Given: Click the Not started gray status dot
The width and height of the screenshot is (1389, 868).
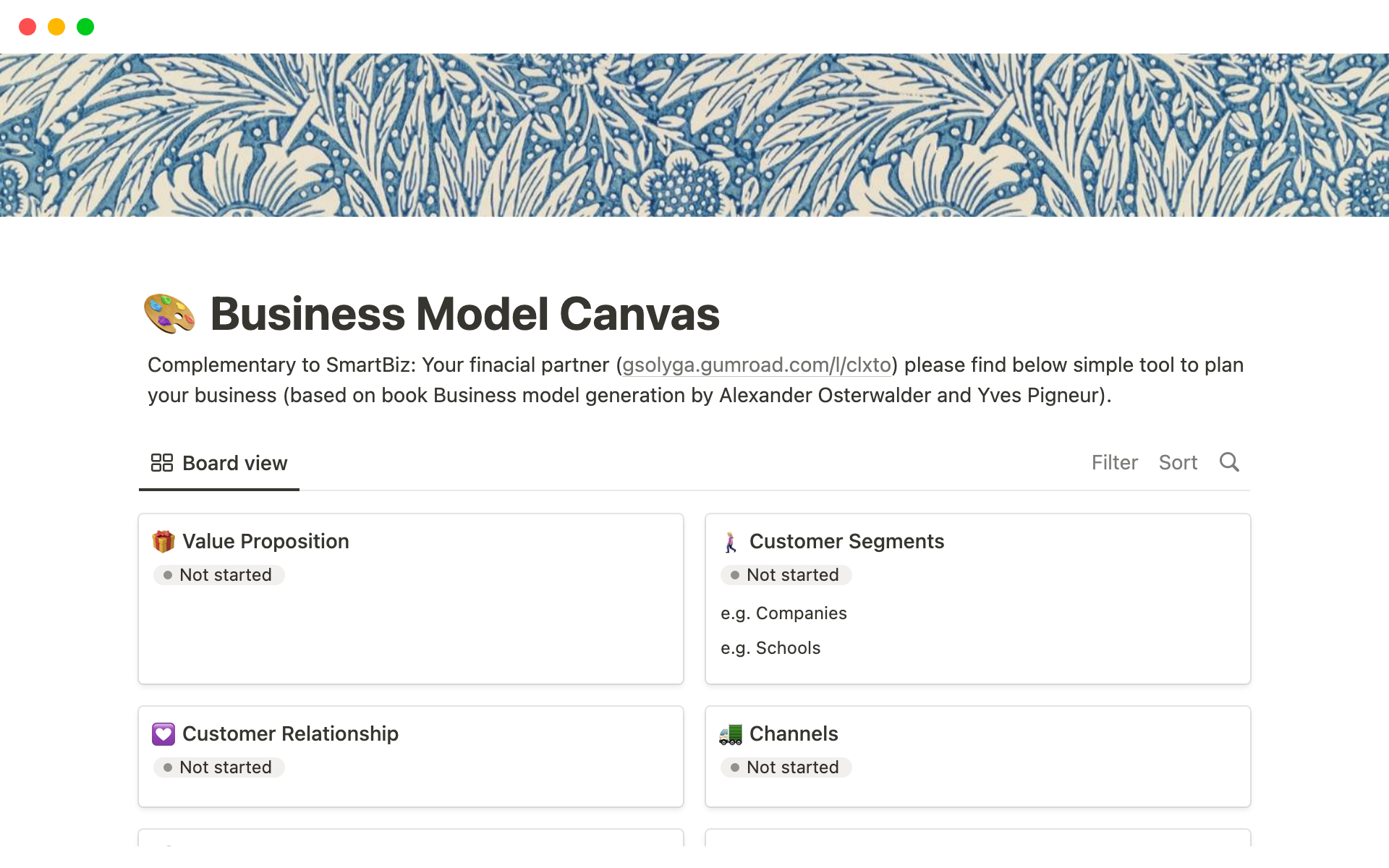Looking at the screenshot, I should tap(168, 575).
